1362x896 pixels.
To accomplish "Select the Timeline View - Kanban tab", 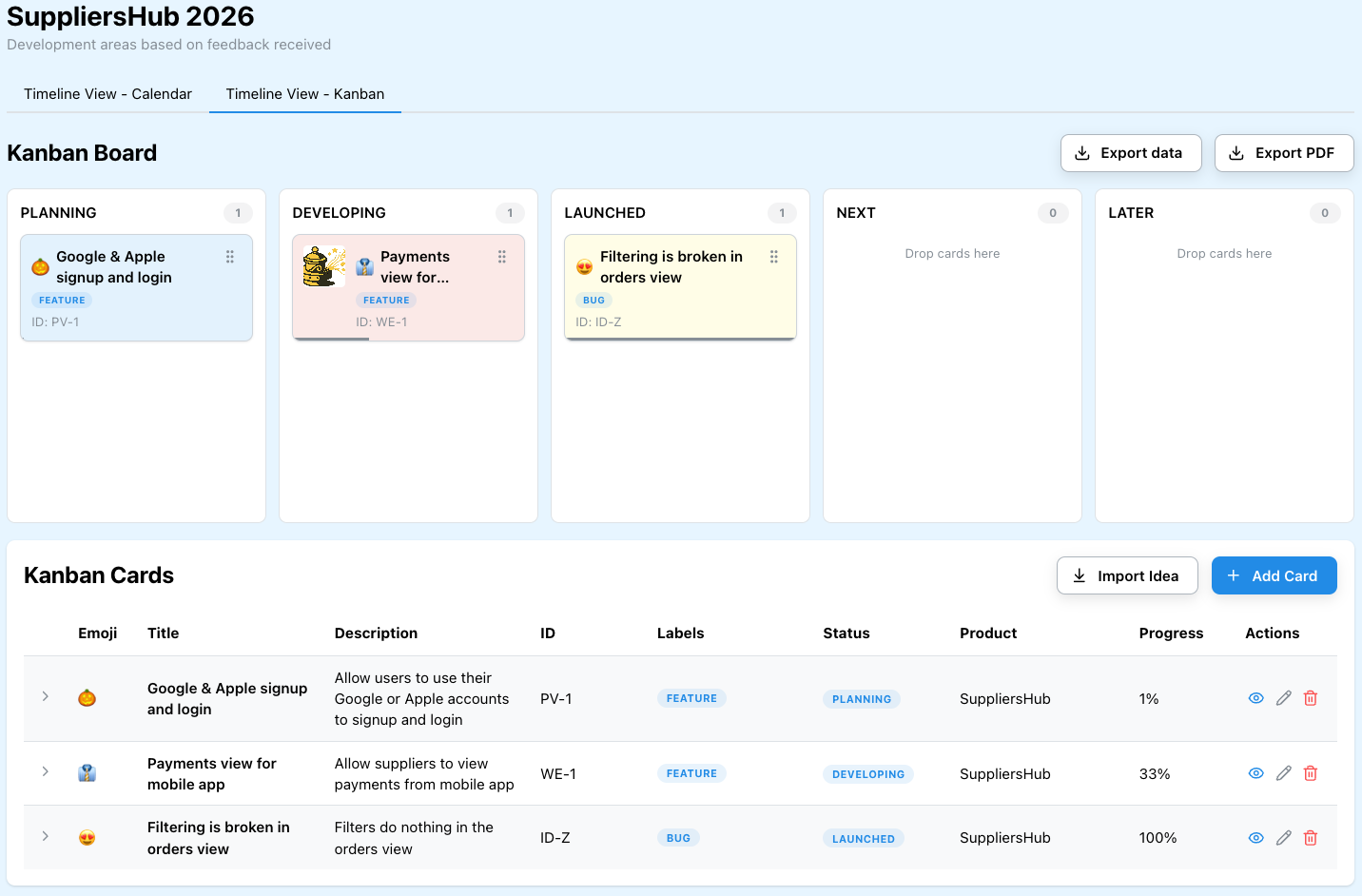I will pyautogui.click(x=305, y=94).
